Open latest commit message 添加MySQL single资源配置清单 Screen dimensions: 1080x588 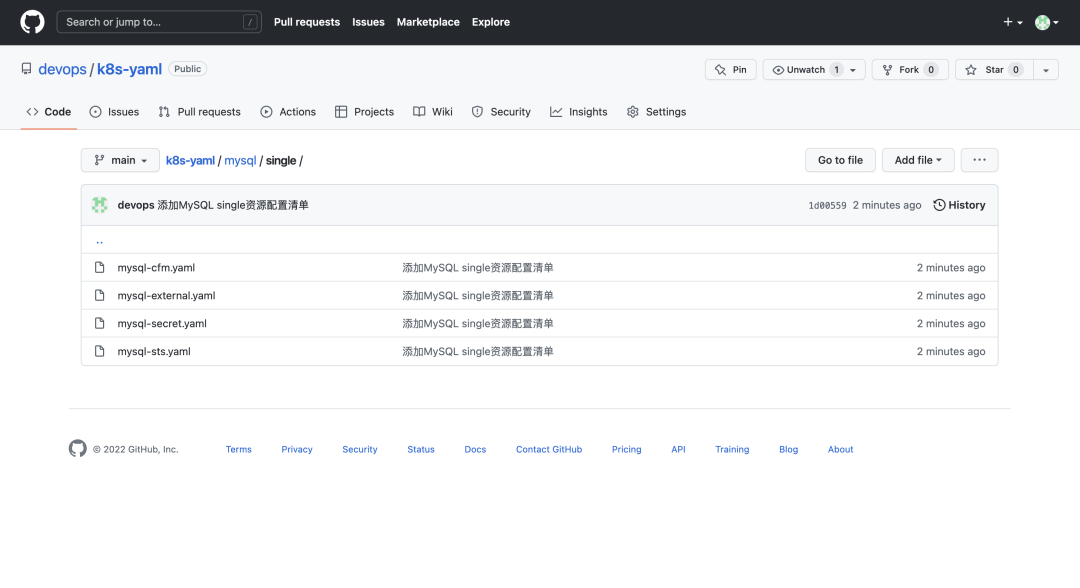[233, 205]
